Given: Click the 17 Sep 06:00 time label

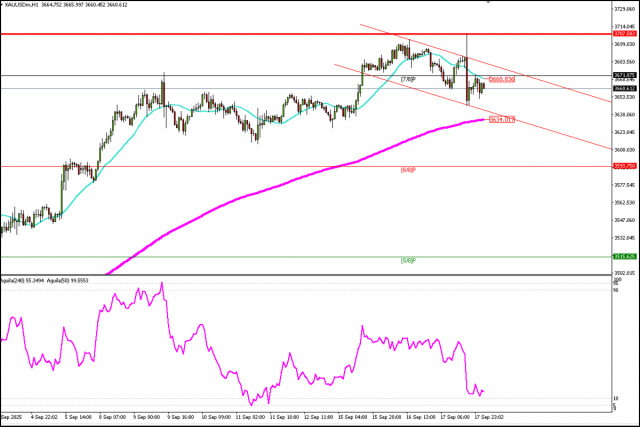Looking at the screenshot, I should (x=455, y=417).
